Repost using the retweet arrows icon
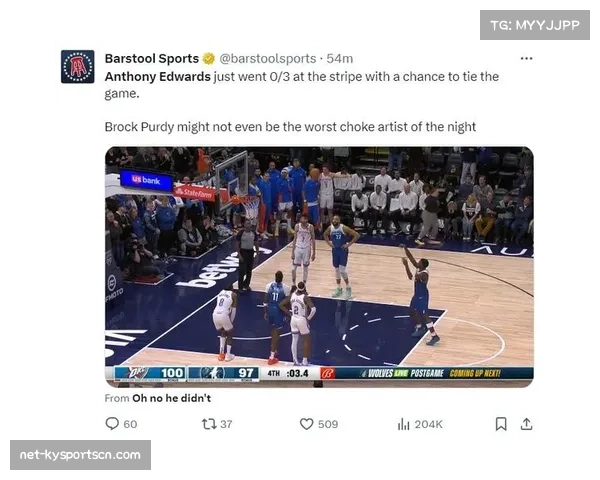600x480 pixels. tap(209, 424)
